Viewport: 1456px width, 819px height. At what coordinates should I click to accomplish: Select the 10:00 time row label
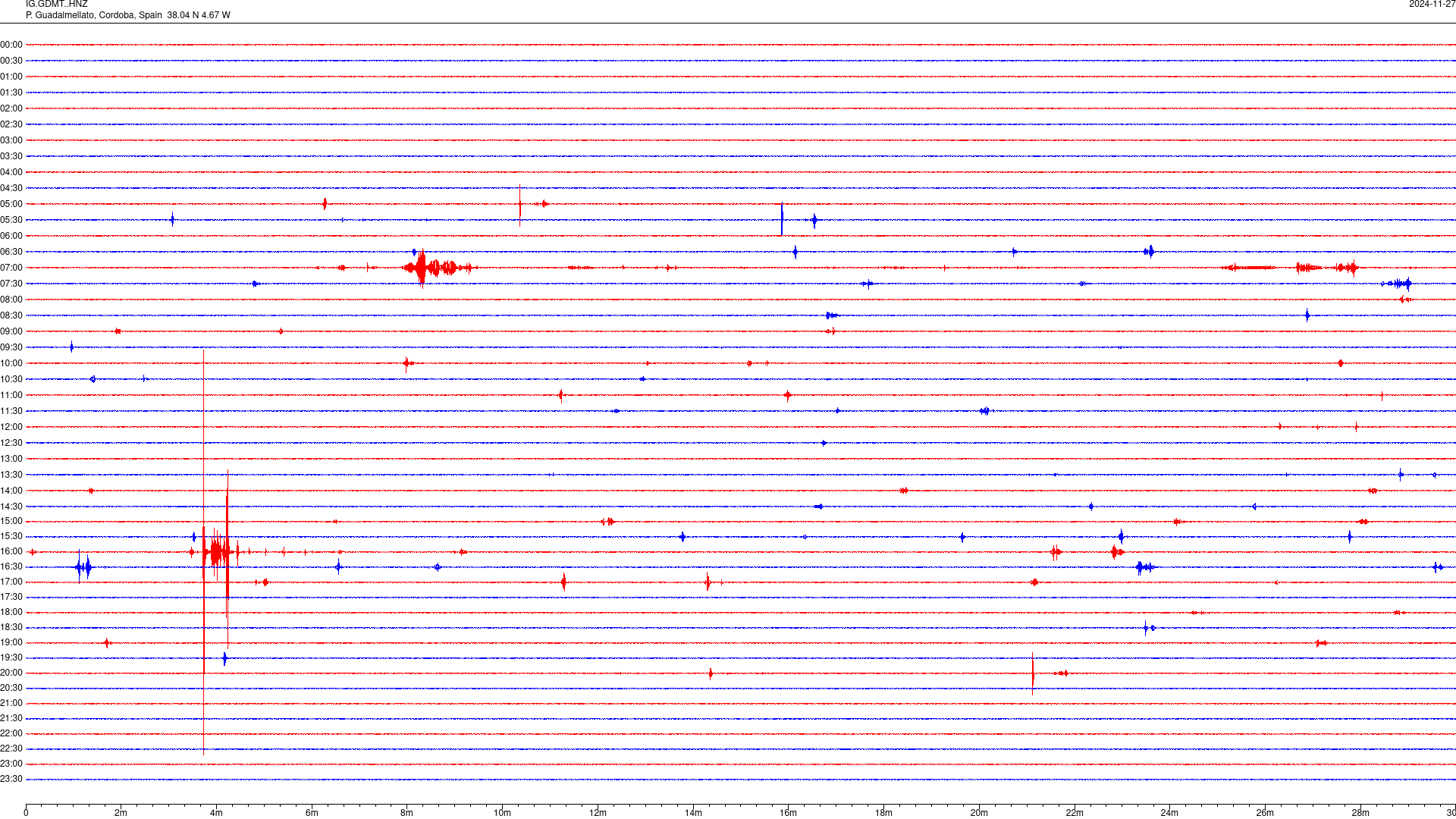(x=11, y=363)
